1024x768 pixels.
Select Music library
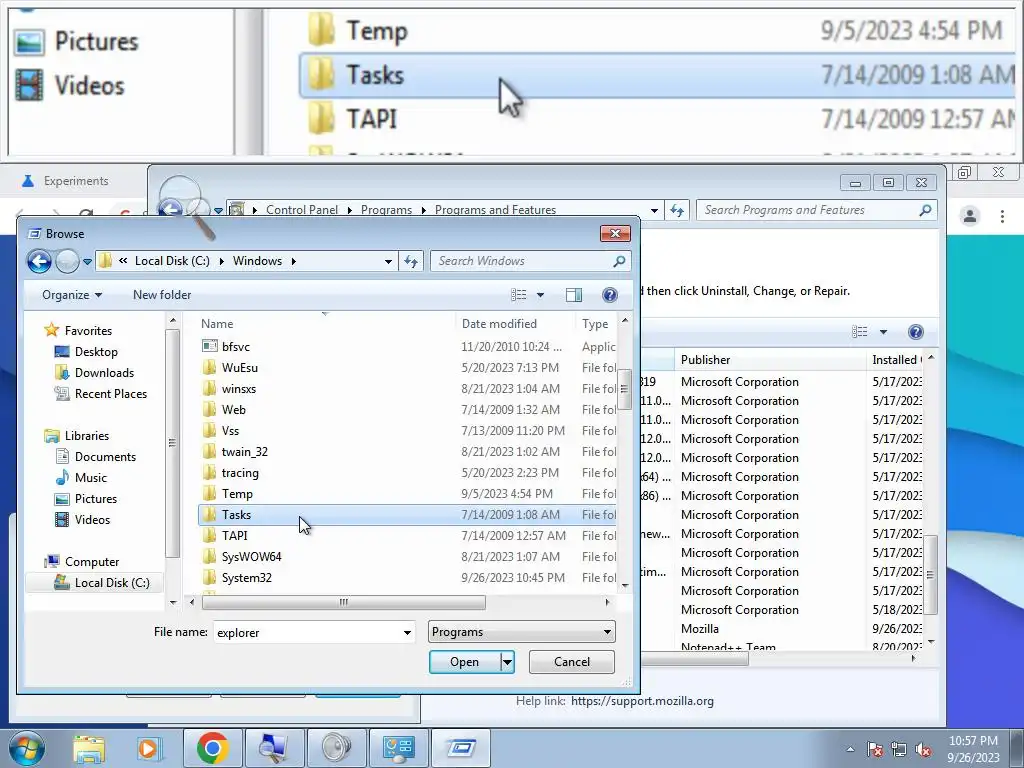click(x=90, y=477)
